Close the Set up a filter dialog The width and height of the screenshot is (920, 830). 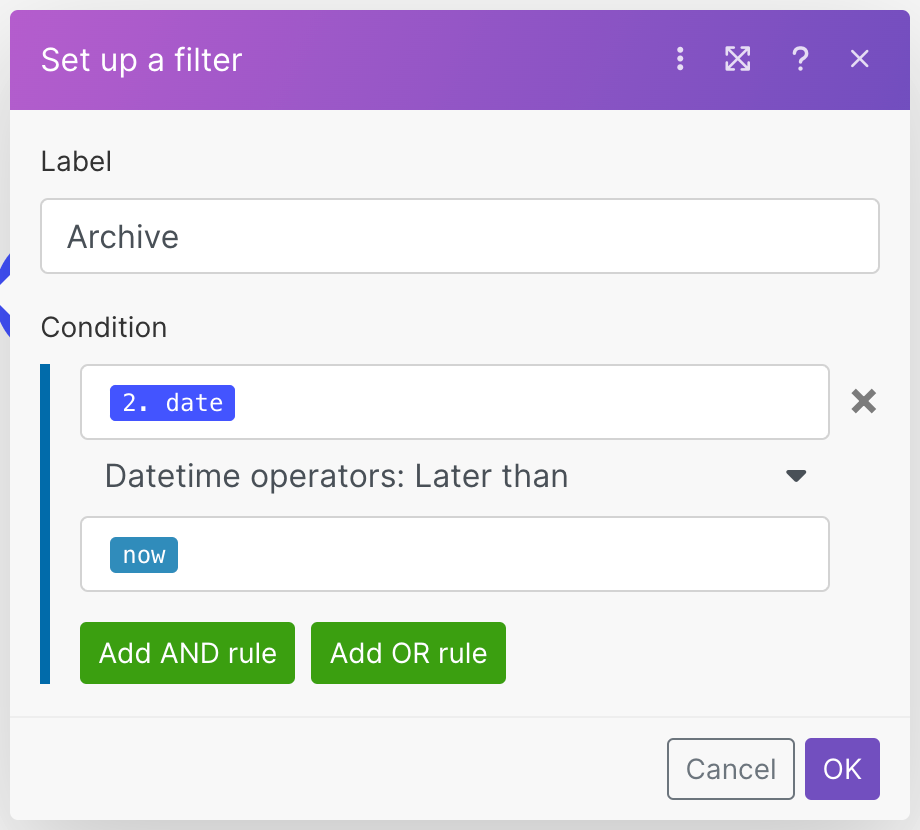(859, 60)
